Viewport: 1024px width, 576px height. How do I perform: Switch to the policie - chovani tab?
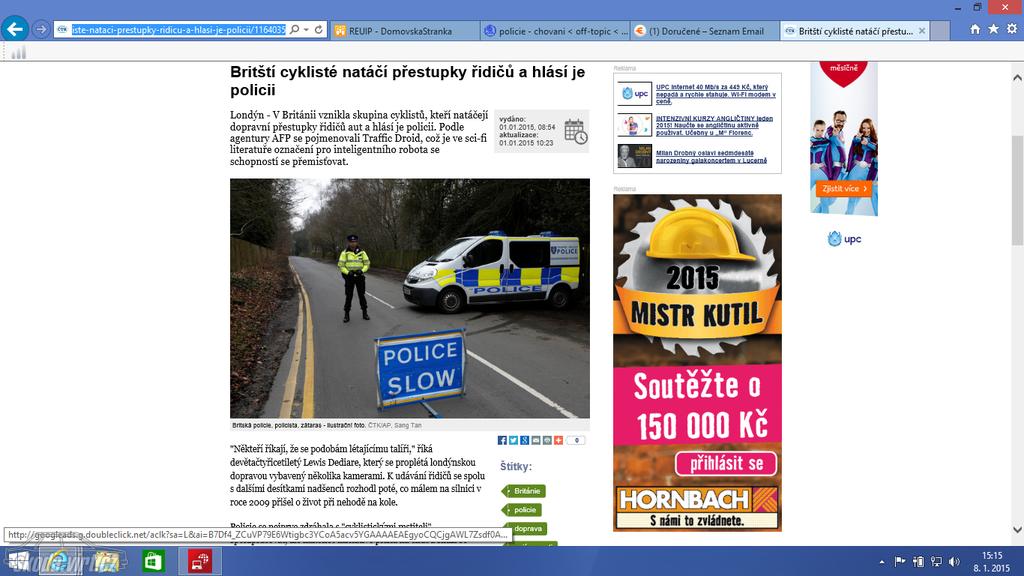pyautogui.click(x=556, y=31)
